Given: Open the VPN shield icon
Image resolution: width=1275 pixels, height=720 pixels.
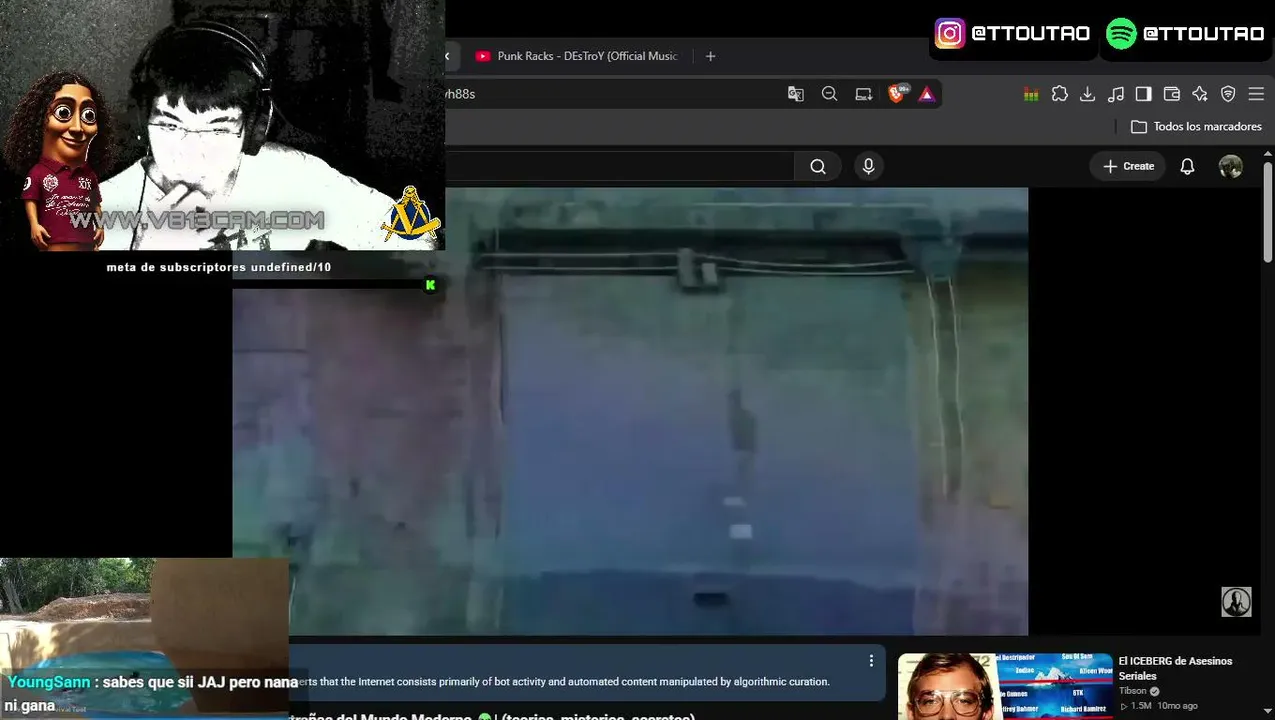Looking at the screenshot, I should pyautogui.click(x=1228, y=94).
